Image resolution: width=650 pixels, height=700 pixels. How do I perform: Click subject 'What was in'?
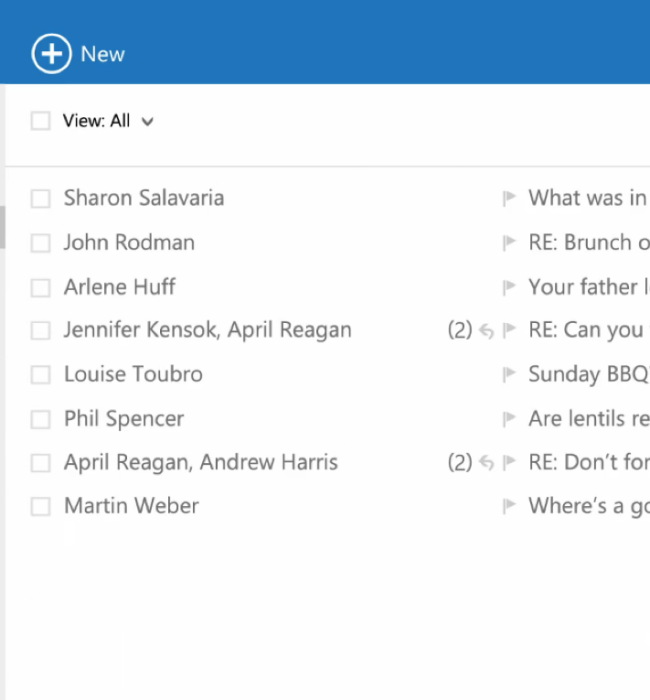pyautogui.click(x=588, y=198)
